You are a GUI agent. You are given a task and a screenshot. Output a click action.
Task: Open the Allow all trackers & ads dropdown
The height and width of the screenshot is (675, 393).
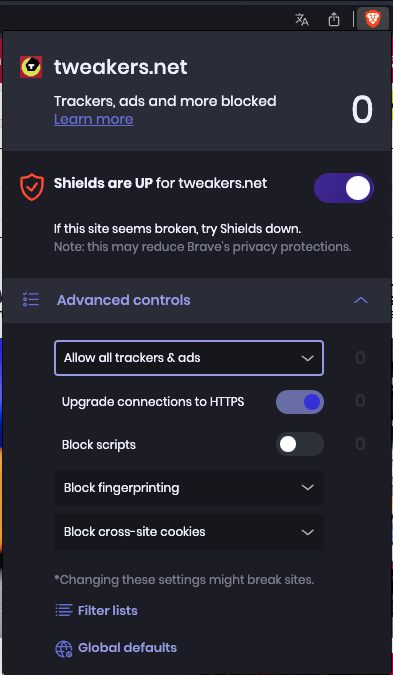point(189,358)
